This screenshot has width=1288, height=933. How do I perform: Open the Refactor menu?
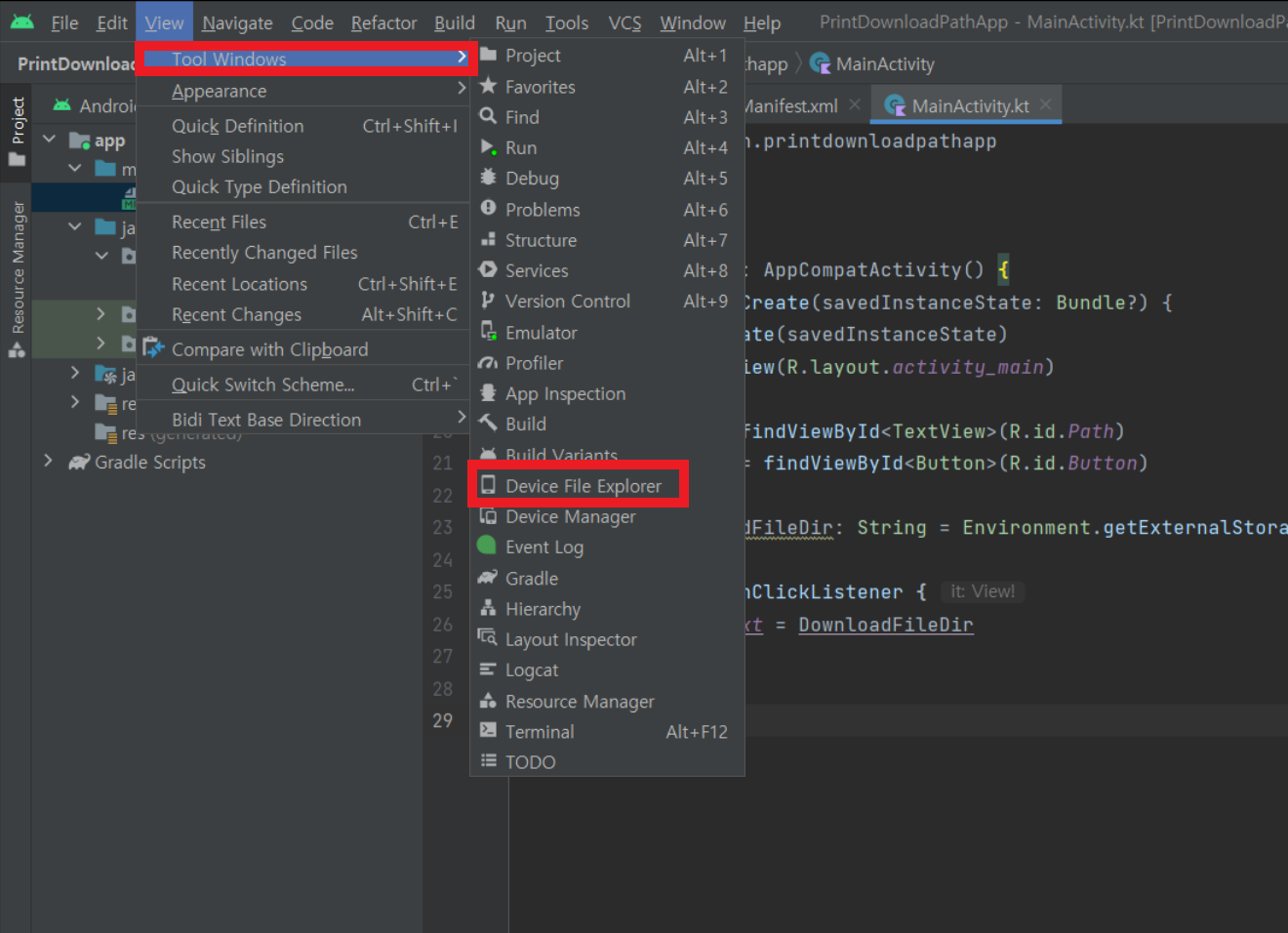tap(384, 22)
